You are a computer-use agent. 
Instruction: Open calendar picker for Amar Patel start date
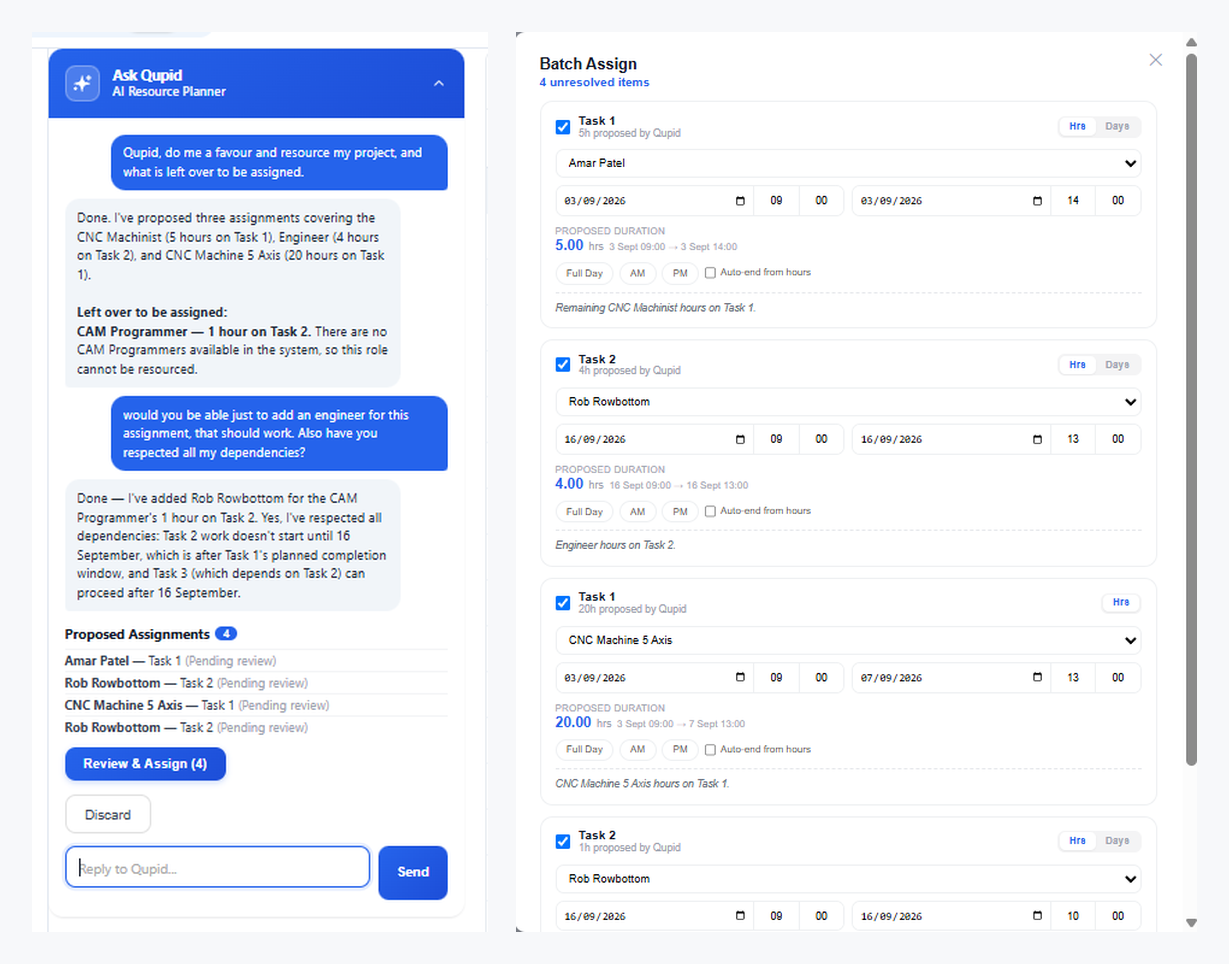click(x=740, y=201)
